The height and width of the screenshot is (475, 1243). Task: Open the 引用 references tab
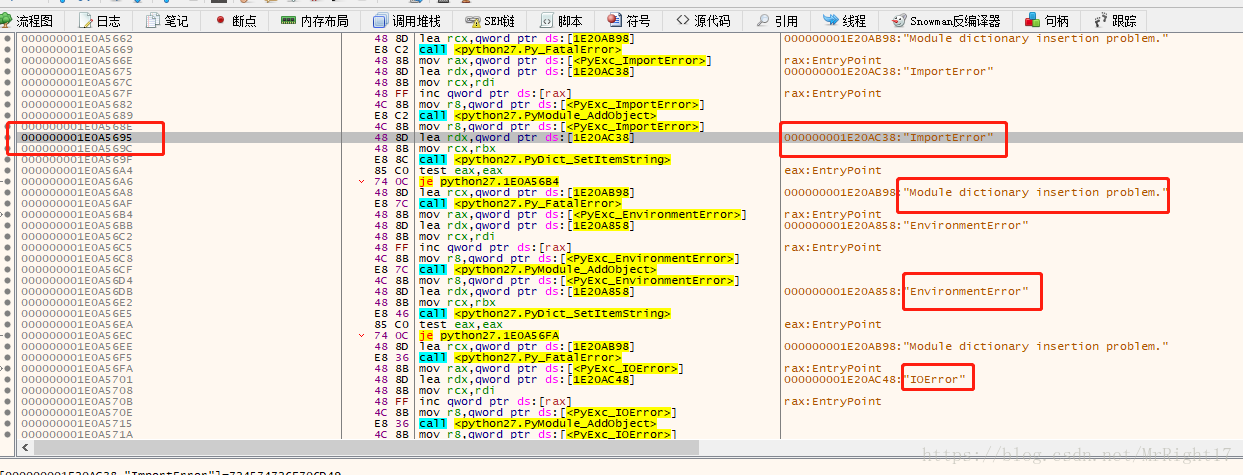pyautogui.click(x=777, y=20)
